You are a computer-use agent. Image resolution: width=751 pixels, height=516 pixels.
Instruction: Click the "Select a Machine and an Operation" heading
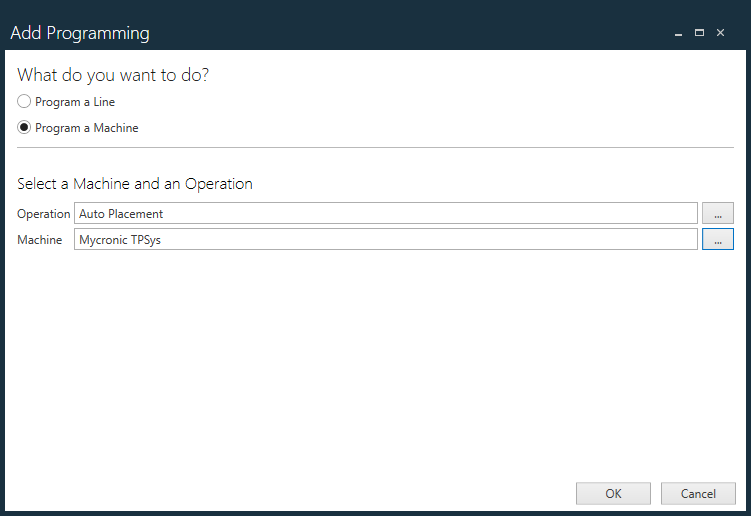[135, 184]
